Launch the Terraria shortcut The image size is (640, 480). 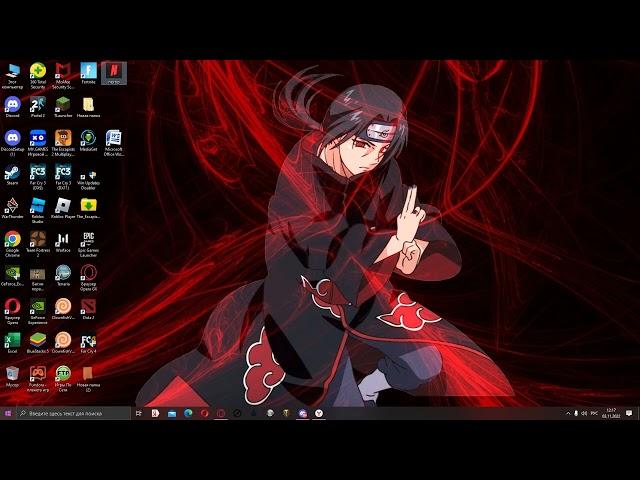63,276
